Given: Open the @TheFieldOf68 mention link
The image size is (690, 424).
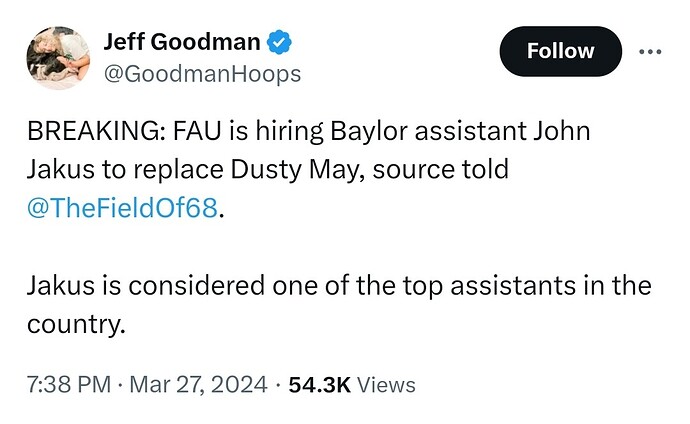Looking at the screenshot, I should point(122,209).
